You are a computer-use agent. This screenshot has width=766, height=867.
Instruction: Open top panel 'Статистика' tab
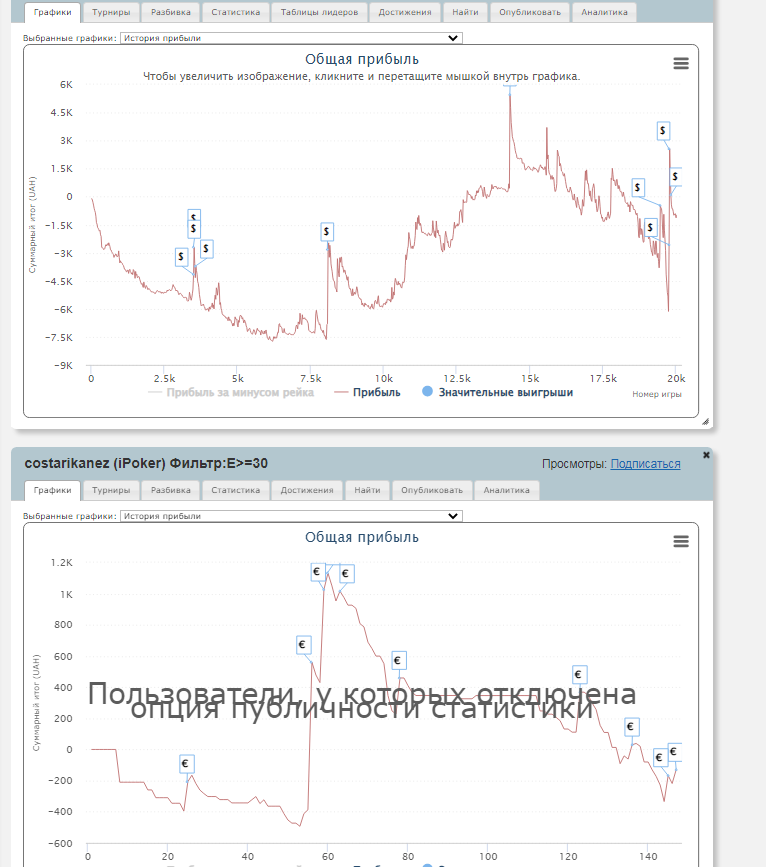tap(236, 12)
